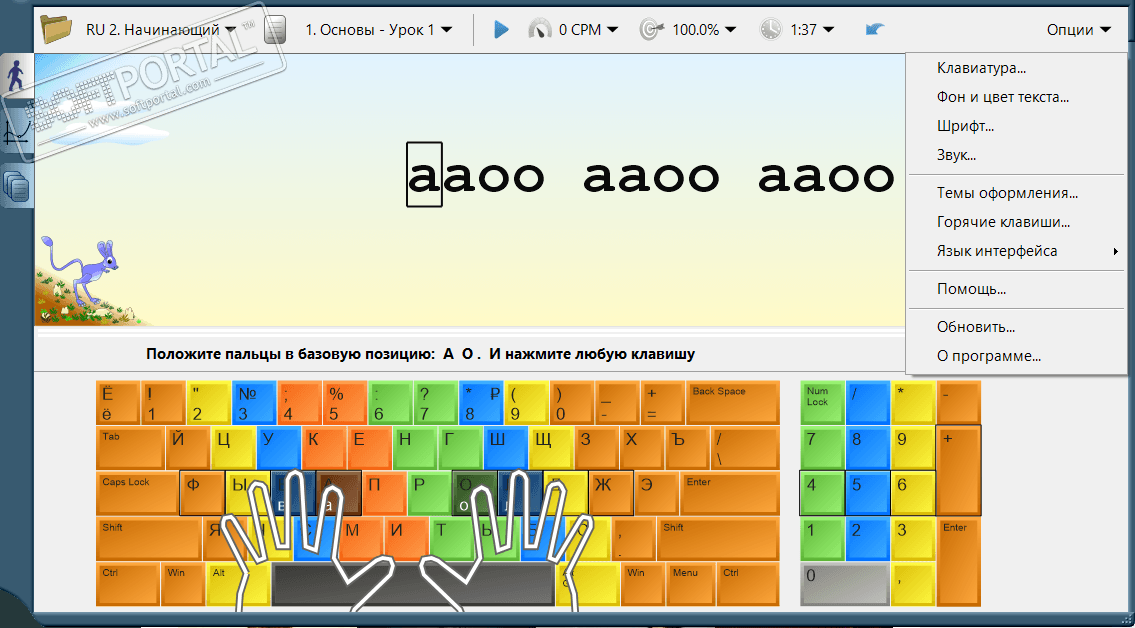Image resolution: width=1135 pixels, height=628 pixels.
Task: Click the Back Space key on virtual keyboard
Action: [x=733, y=402]
